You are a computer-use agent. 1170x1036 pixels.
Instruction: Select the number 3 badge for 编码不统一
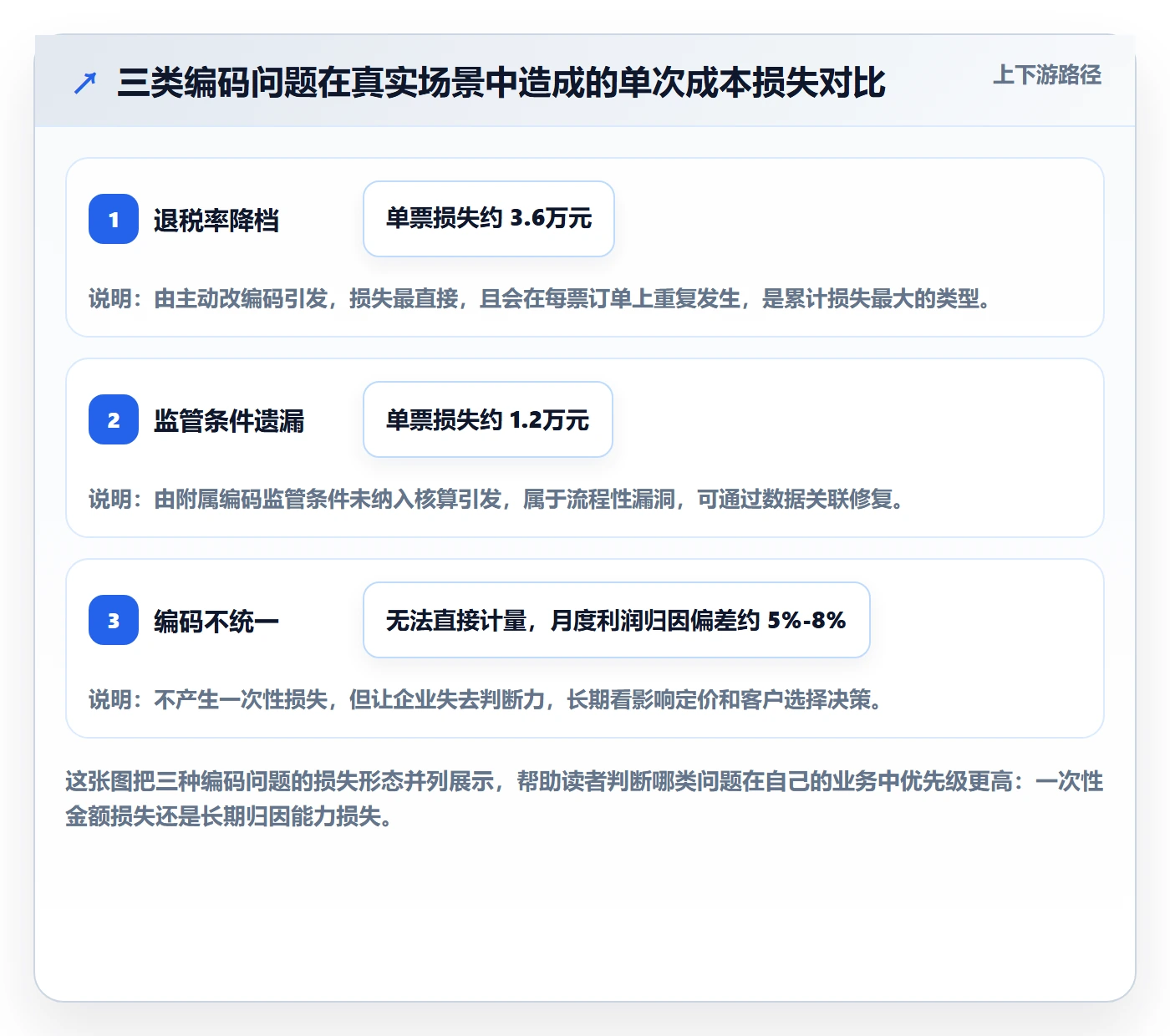[114, 620]
